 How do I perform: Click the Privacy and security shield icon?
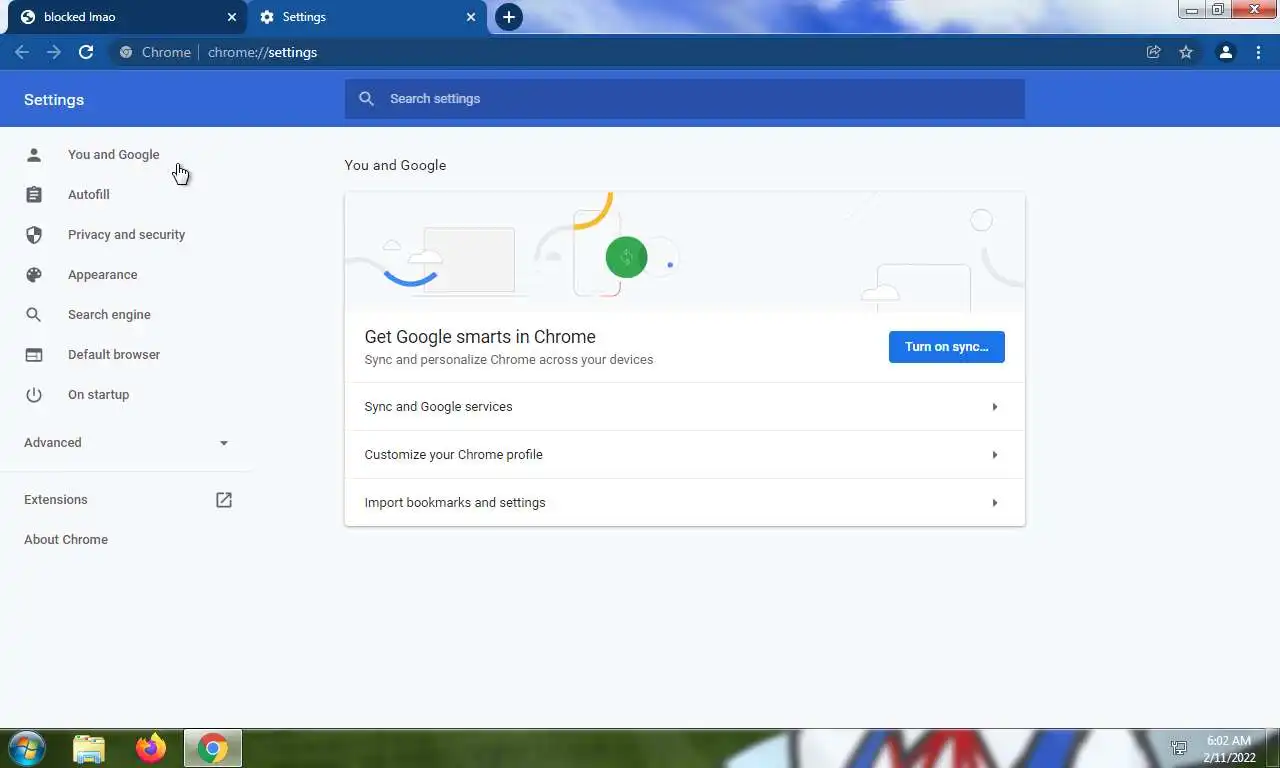pyautogui.click(x=34, y=234)
